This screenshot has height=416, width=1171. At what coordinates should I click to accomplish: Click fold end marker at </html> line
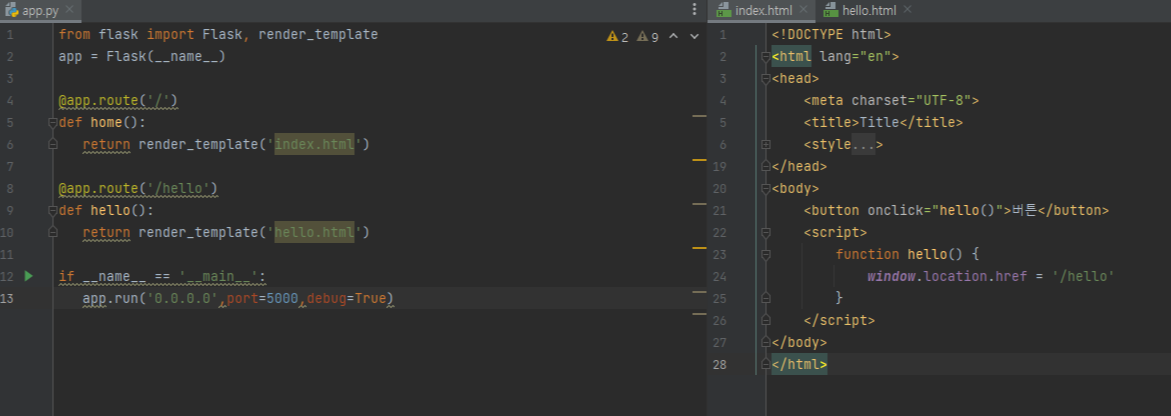click(765, 364)
